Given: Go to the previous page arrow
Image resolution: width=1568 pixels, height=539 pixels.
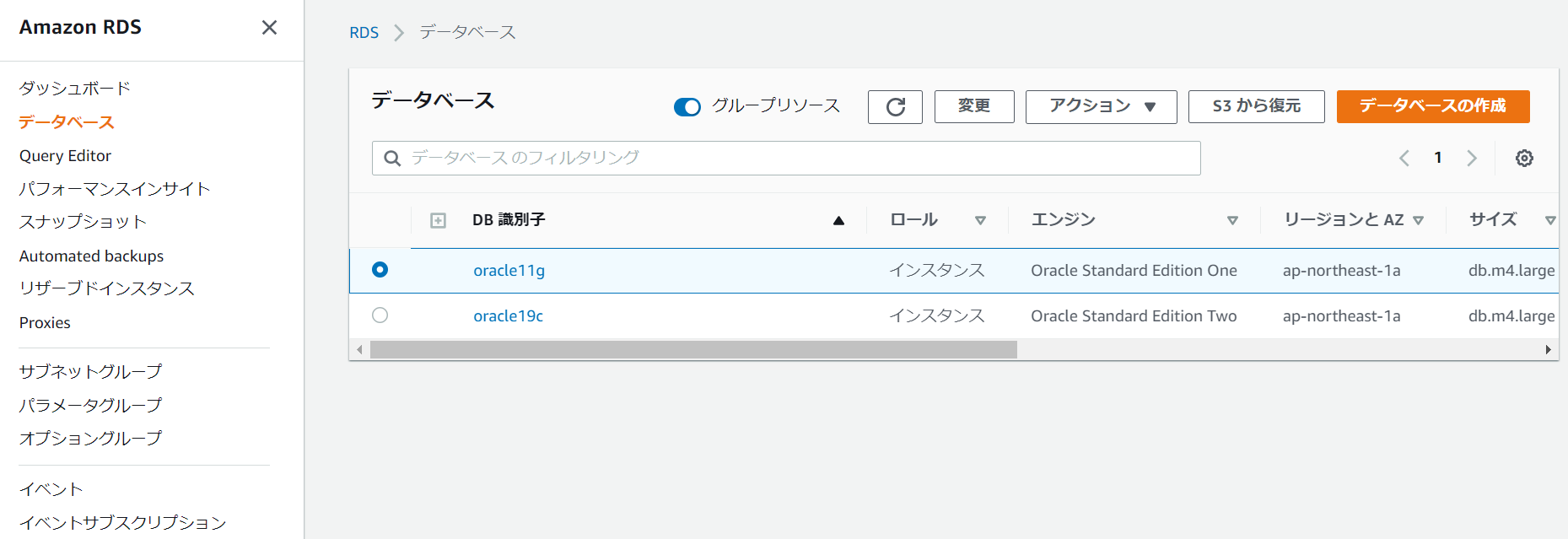Looking at the screenshot, I should pyautogui.click(x=1404, y=158).
